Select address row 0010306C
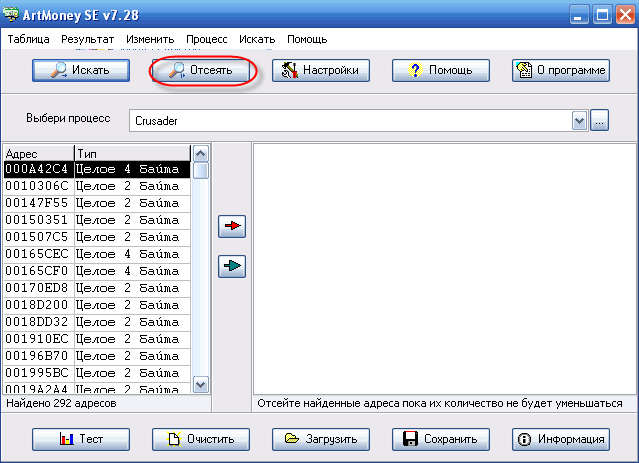The image size is (639, 463). coord(97,186)
